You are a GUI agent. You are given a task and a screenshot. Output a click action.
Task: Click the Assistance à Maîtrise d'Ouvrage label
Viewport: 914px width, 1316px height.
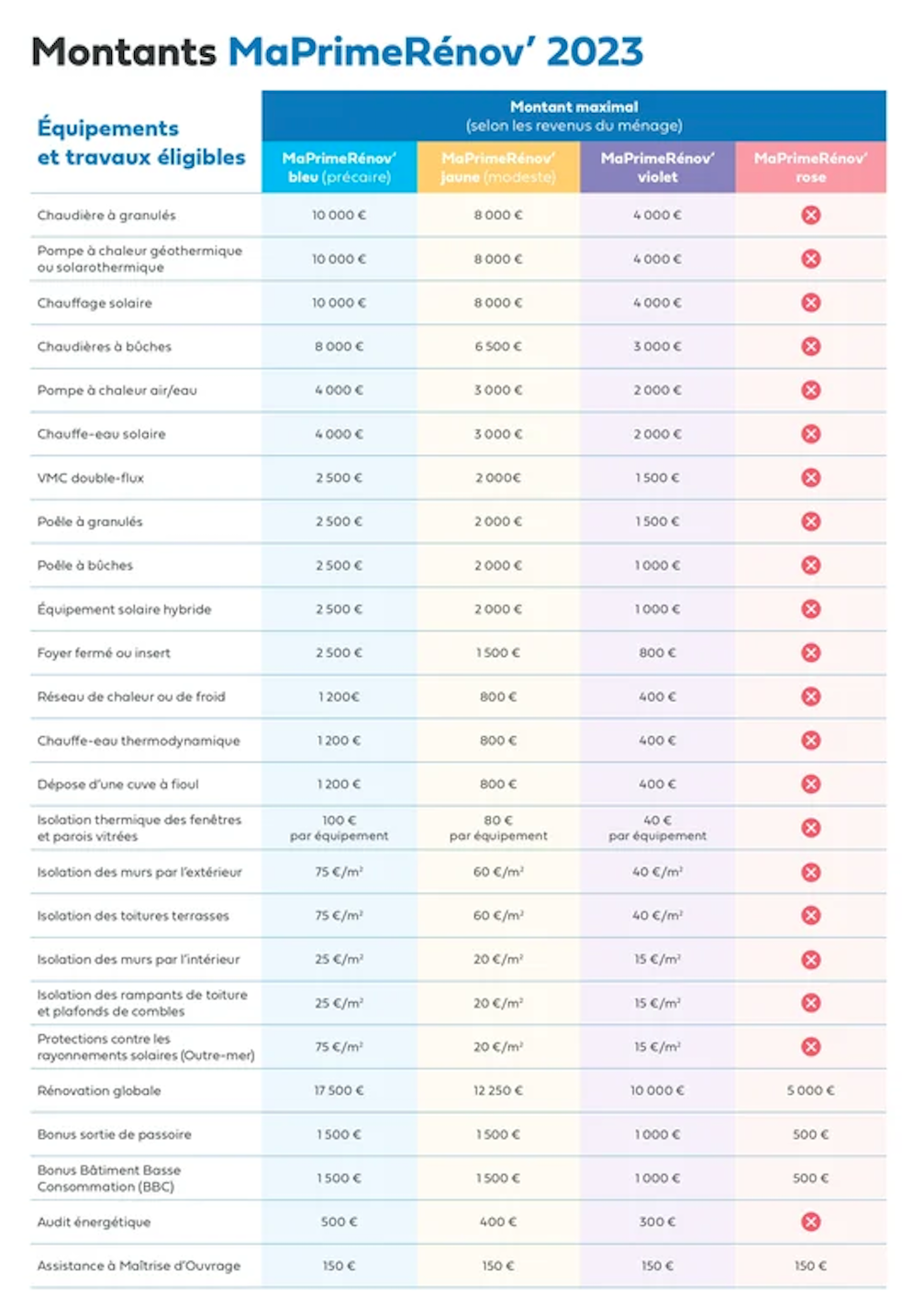click(139, 1266)
